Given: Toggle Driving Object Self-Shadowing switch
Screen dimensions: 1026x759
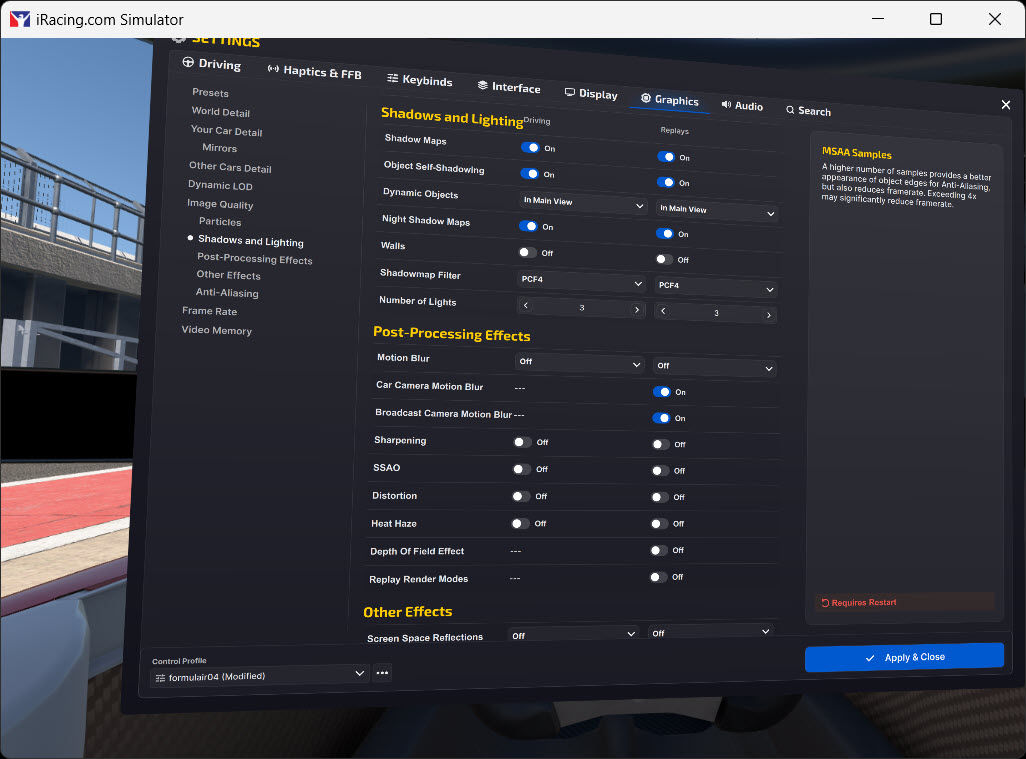Looking at the screenshot, I should click(529, 174).
